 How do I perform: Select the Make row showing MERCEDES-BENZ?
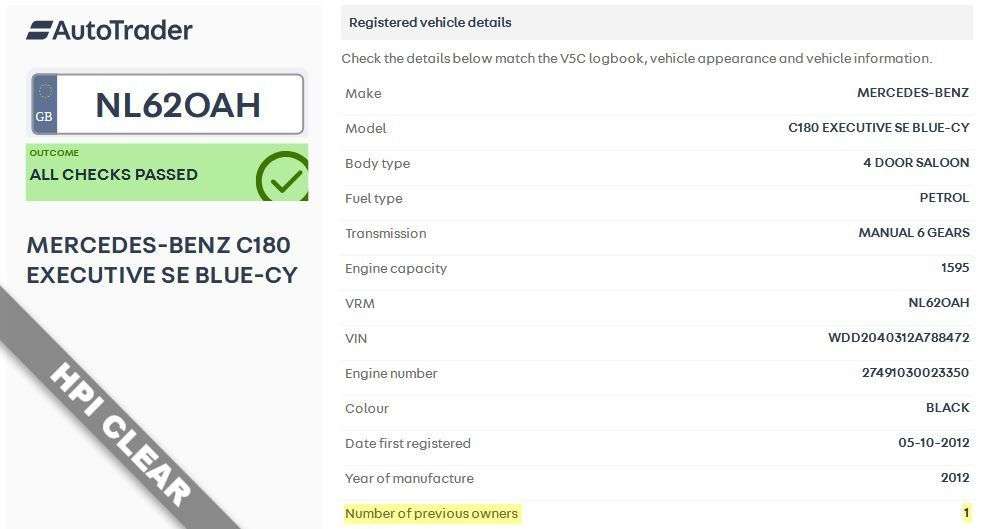pos(656,93)
